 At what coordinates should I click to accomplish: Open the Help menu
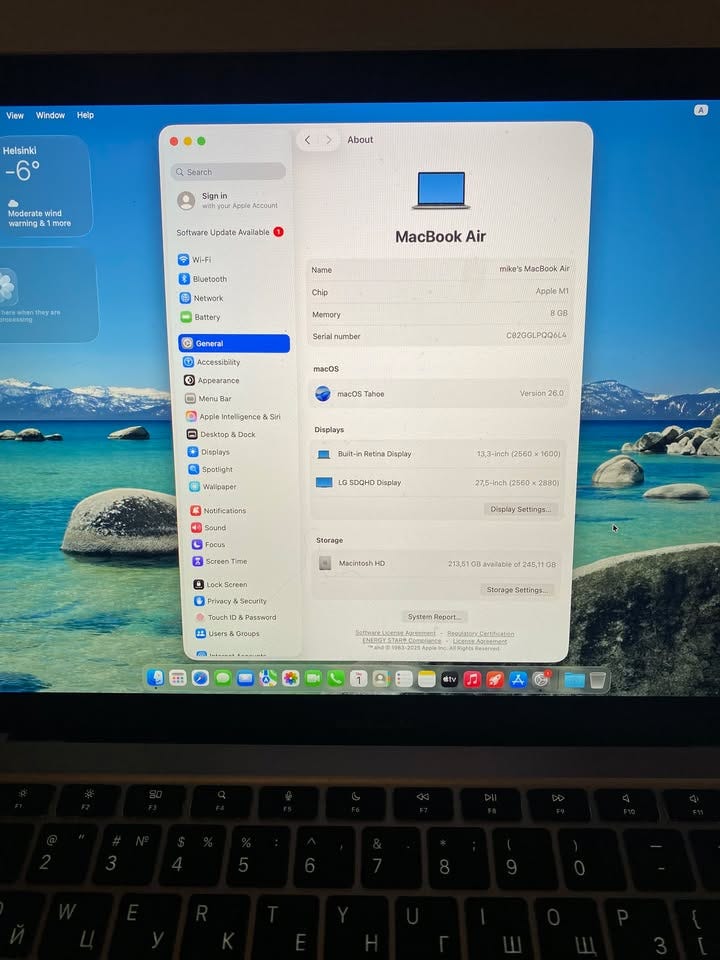tap(85, 115)
